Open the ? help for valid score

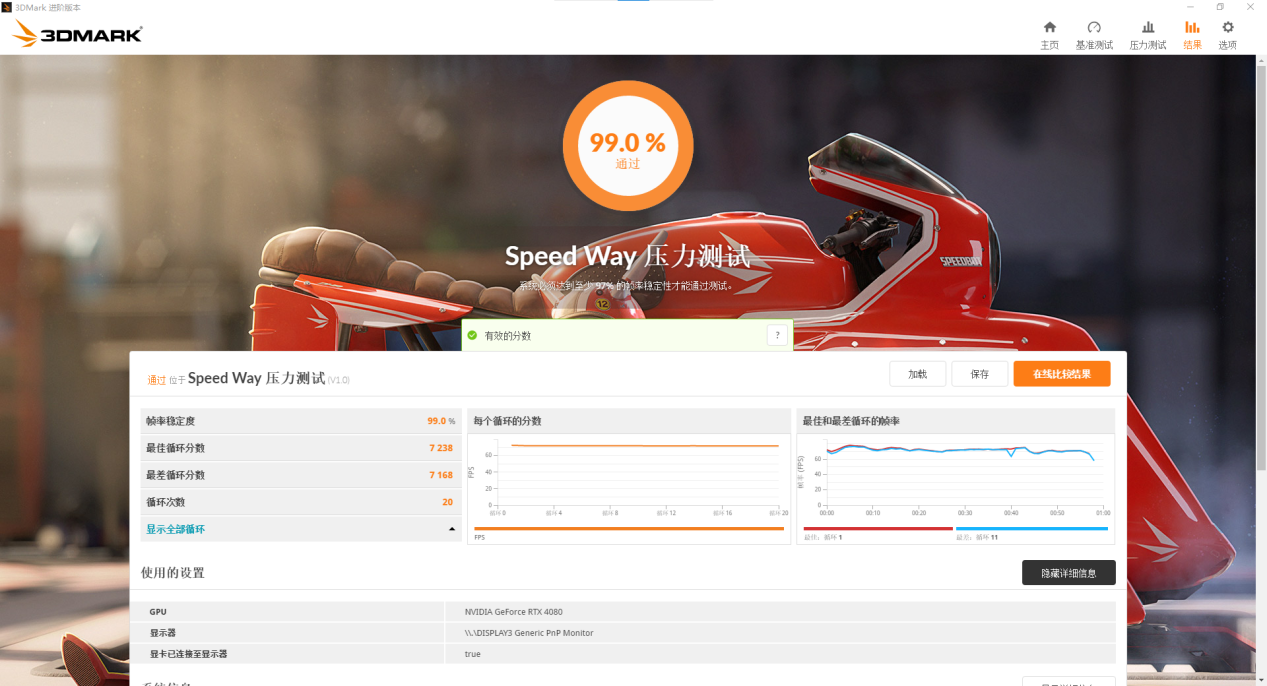coord(777,336)
